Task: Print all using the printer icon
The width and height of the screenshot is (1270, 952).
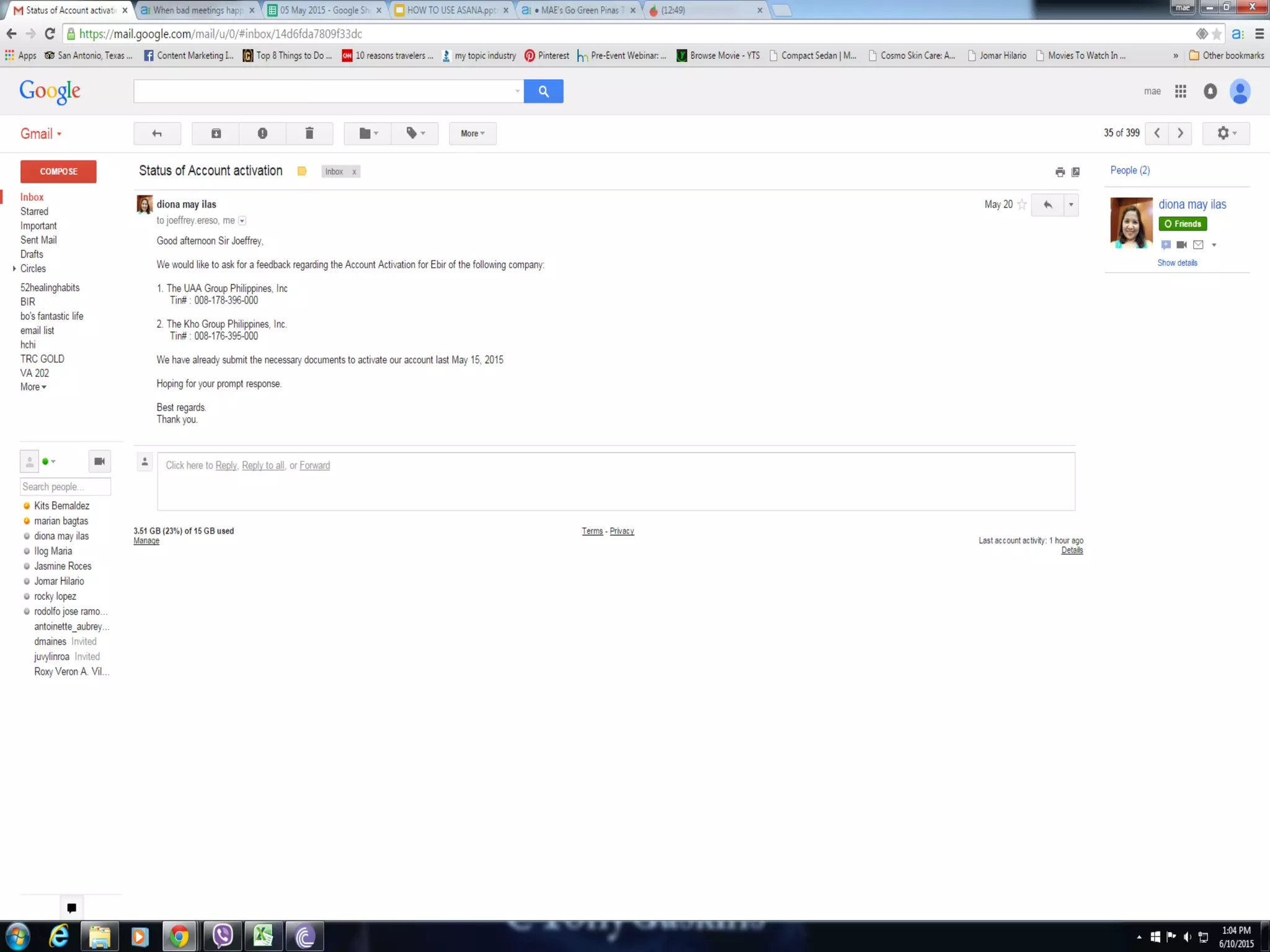Action: [x=1060, y=172]
